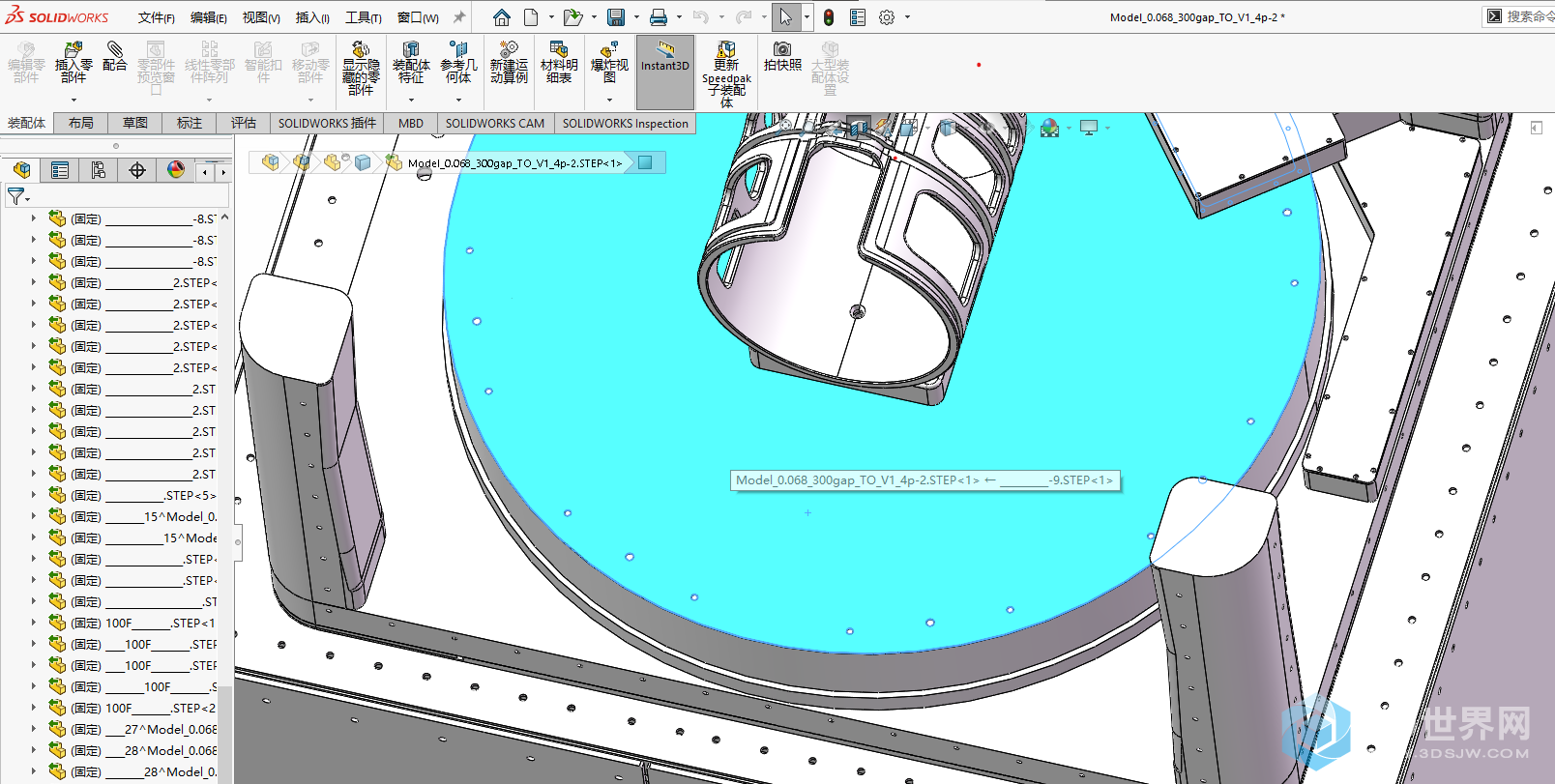The height and width of the screenshot is (784, 1555).
Task: Switch to Sketch (草图) tab
Action: 135,123
